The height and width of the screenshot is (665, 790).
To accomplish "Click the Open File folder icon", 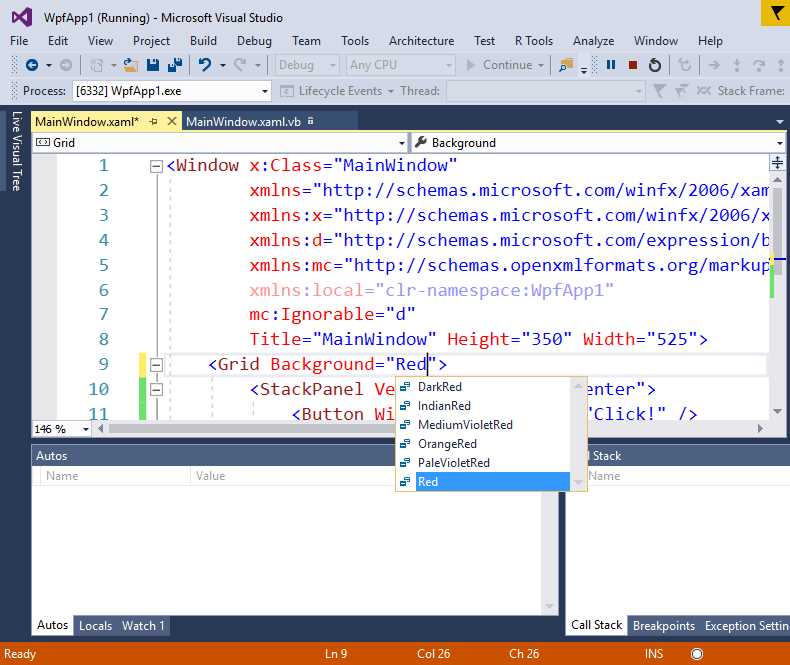I will 131,65.
